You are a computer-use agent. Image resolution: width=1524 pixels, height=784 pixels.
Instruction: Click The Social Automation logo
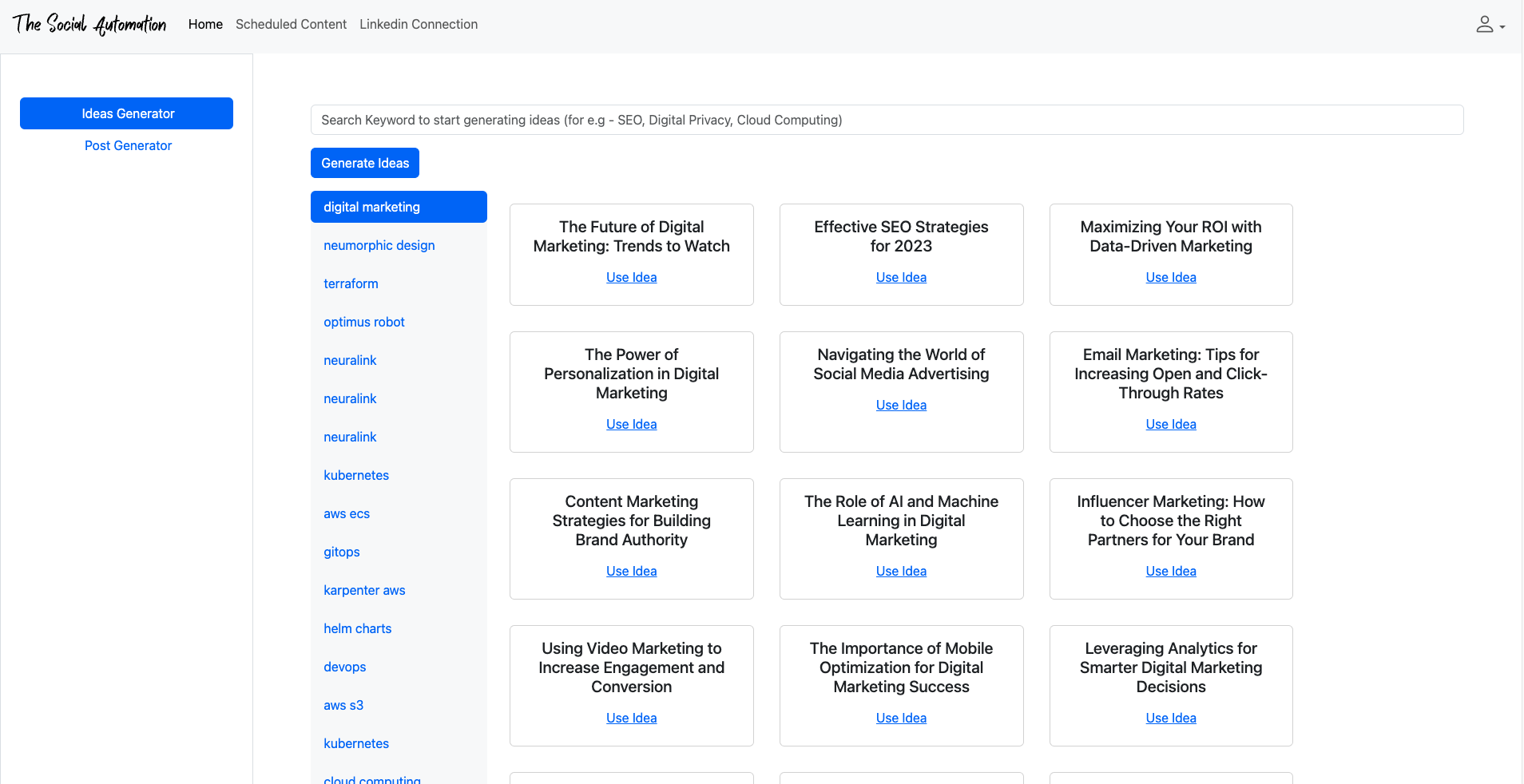point(89,25)
